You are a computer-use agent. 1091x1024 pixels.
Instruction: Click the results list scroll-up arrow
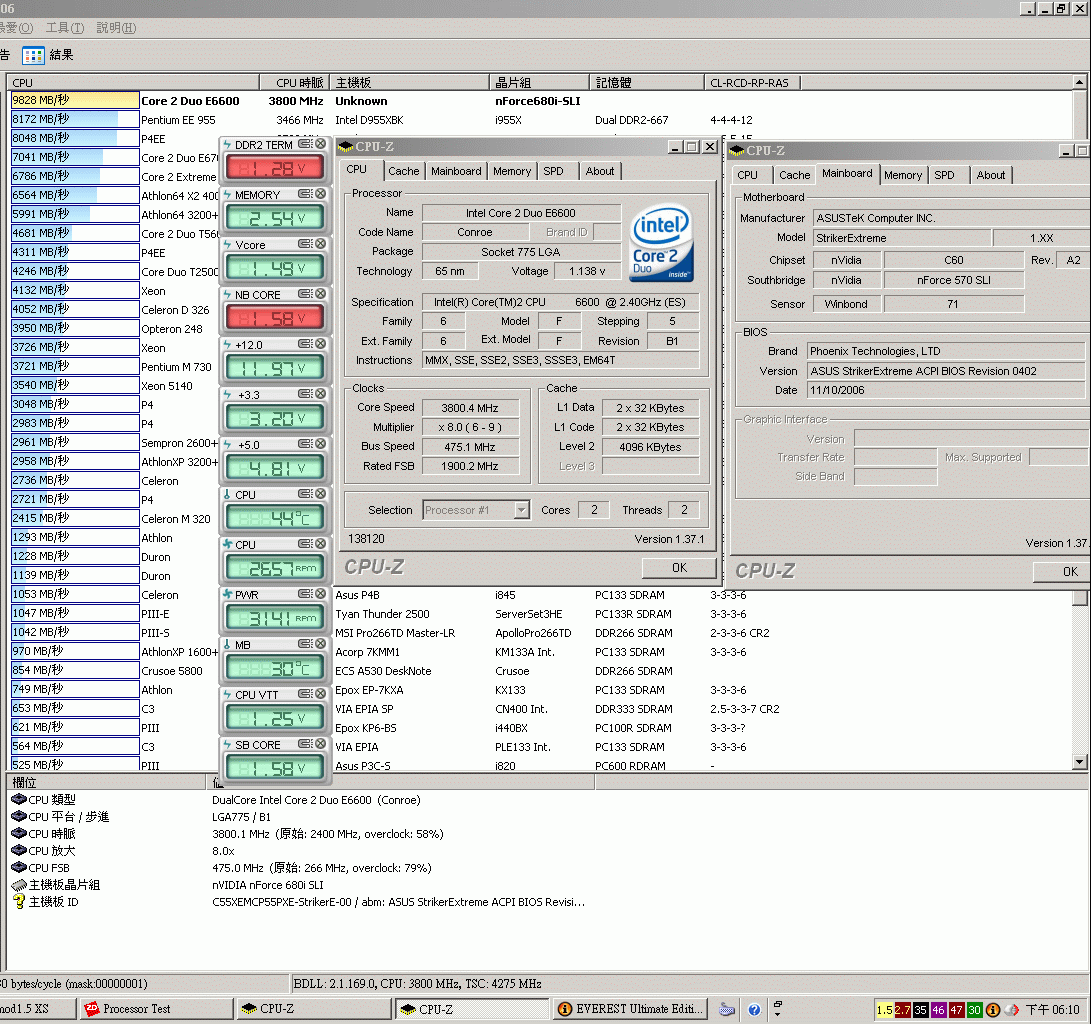1079,82
